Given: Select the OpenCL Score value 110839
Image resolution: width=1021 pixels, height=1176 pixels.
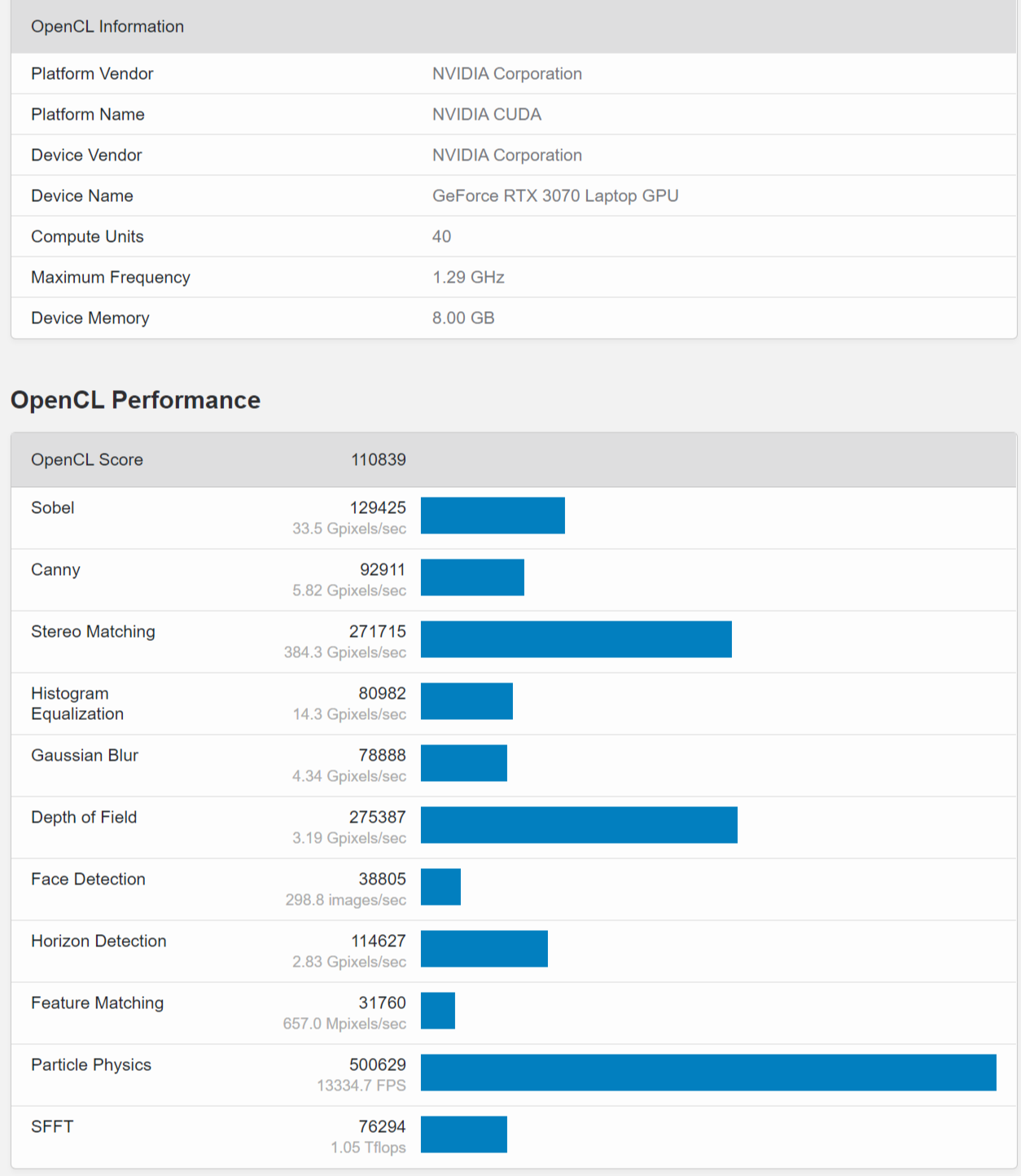Looking at the screenshot, I should coord(379,459).
